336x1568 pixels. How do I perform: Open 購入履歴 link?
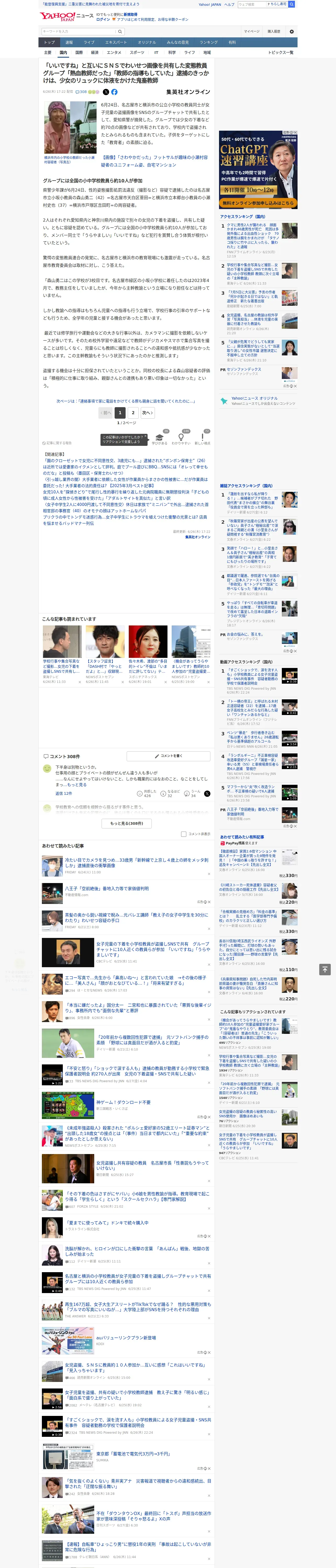(274, 32)
